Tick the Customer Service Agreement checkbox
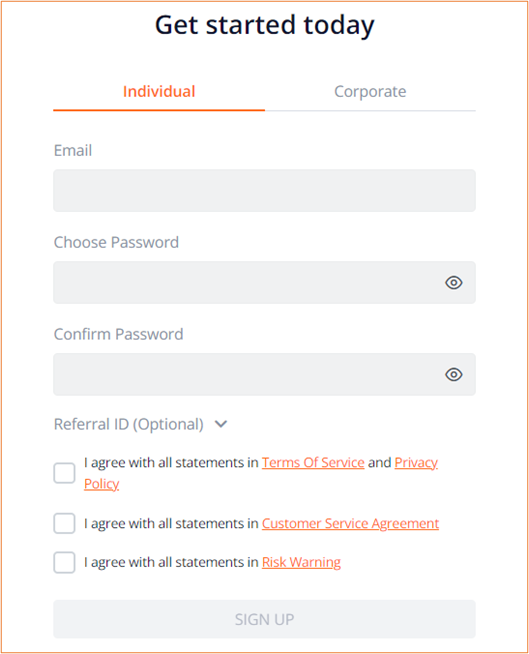The image size is (529, 654). [x=64, y=523]
